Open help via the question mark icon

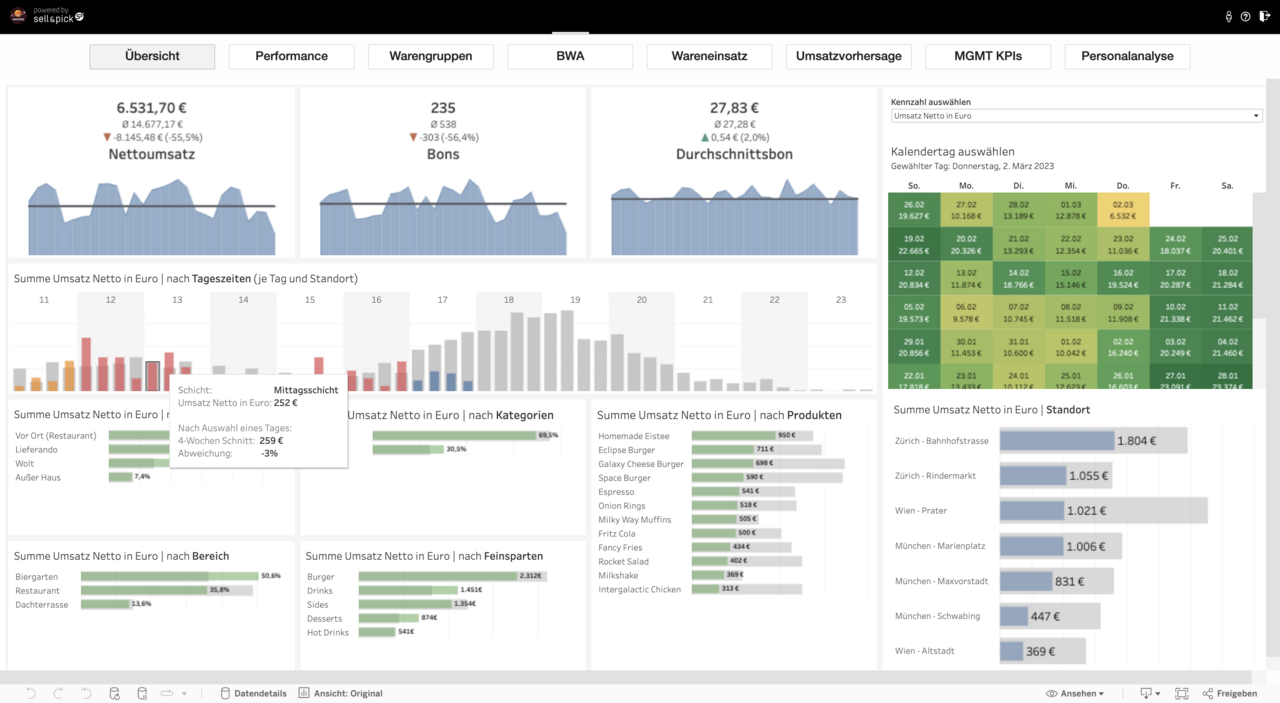1245,17
